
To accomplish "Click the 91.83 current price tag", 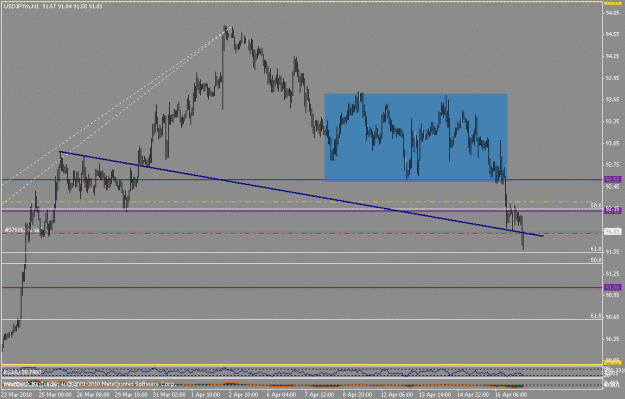I will pyautogui.click(x=613, y=232).
